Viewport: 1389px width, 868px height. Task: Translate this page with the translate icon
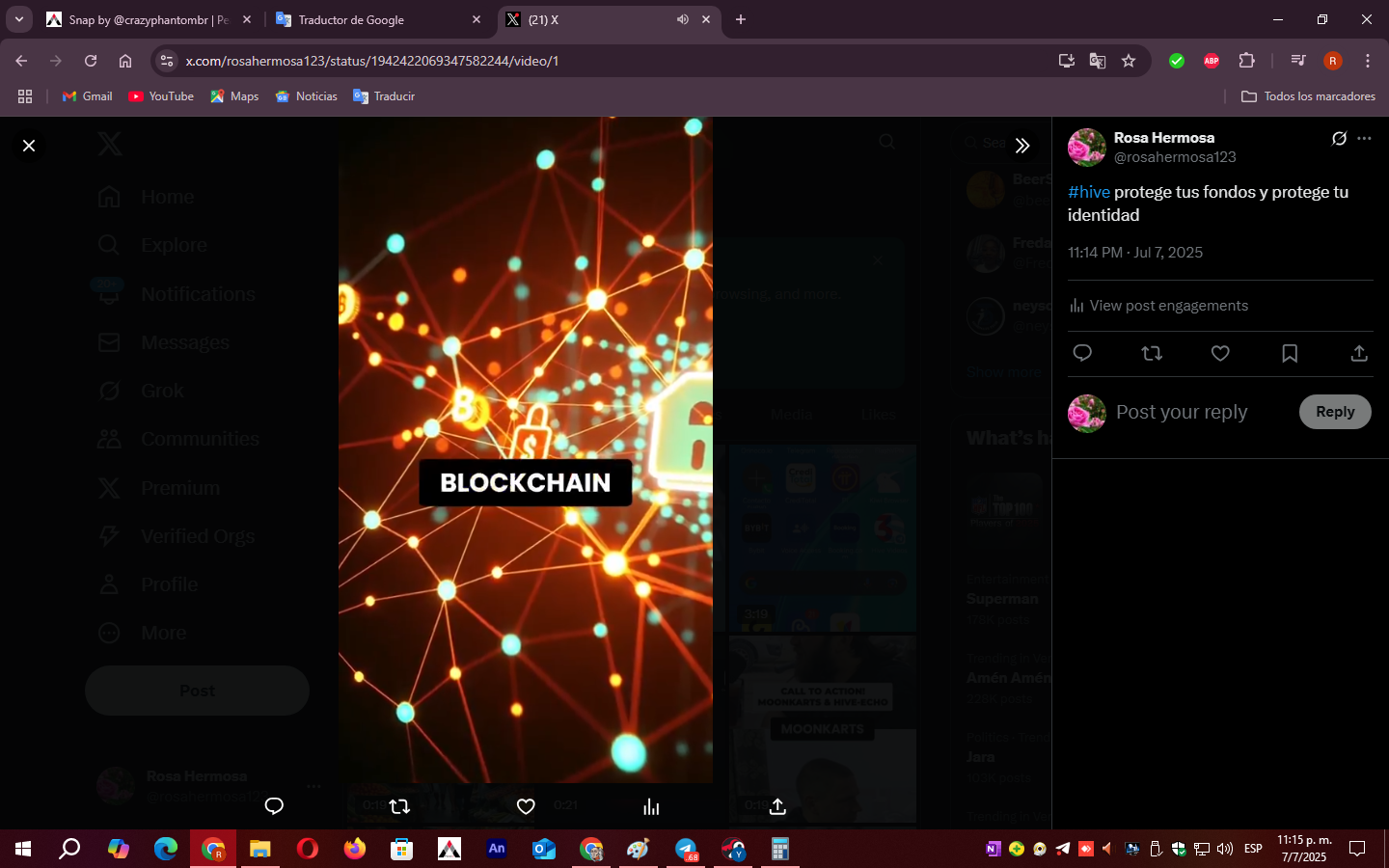1098,61
